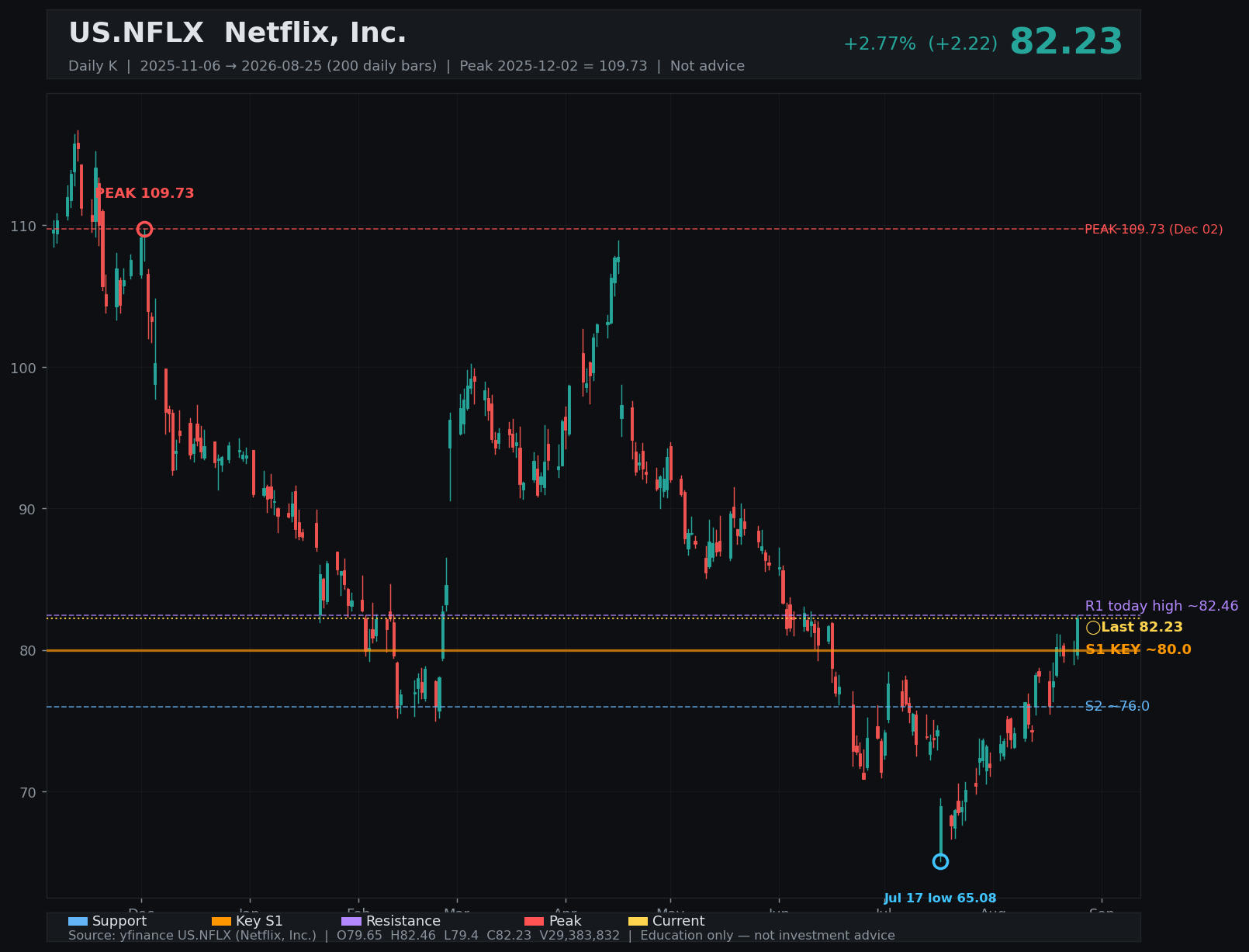1249x952 pixels.
Task: Click the US.NFLX Netflix, Inc. title
Action: pos(237,33)
